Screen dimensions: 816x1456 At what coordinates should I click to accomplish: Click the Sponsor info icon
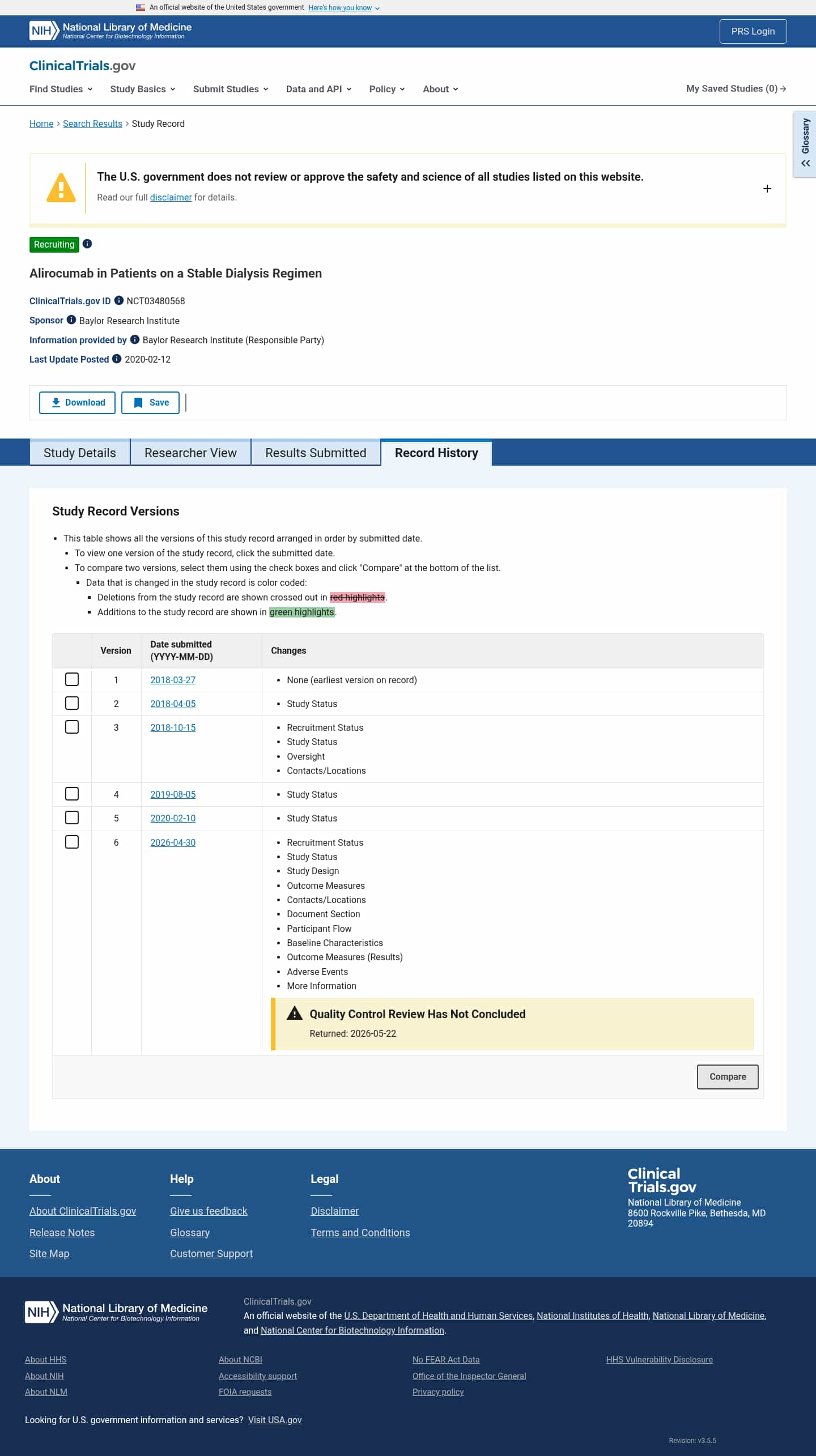pyautogui.click(x=71, y=320)
